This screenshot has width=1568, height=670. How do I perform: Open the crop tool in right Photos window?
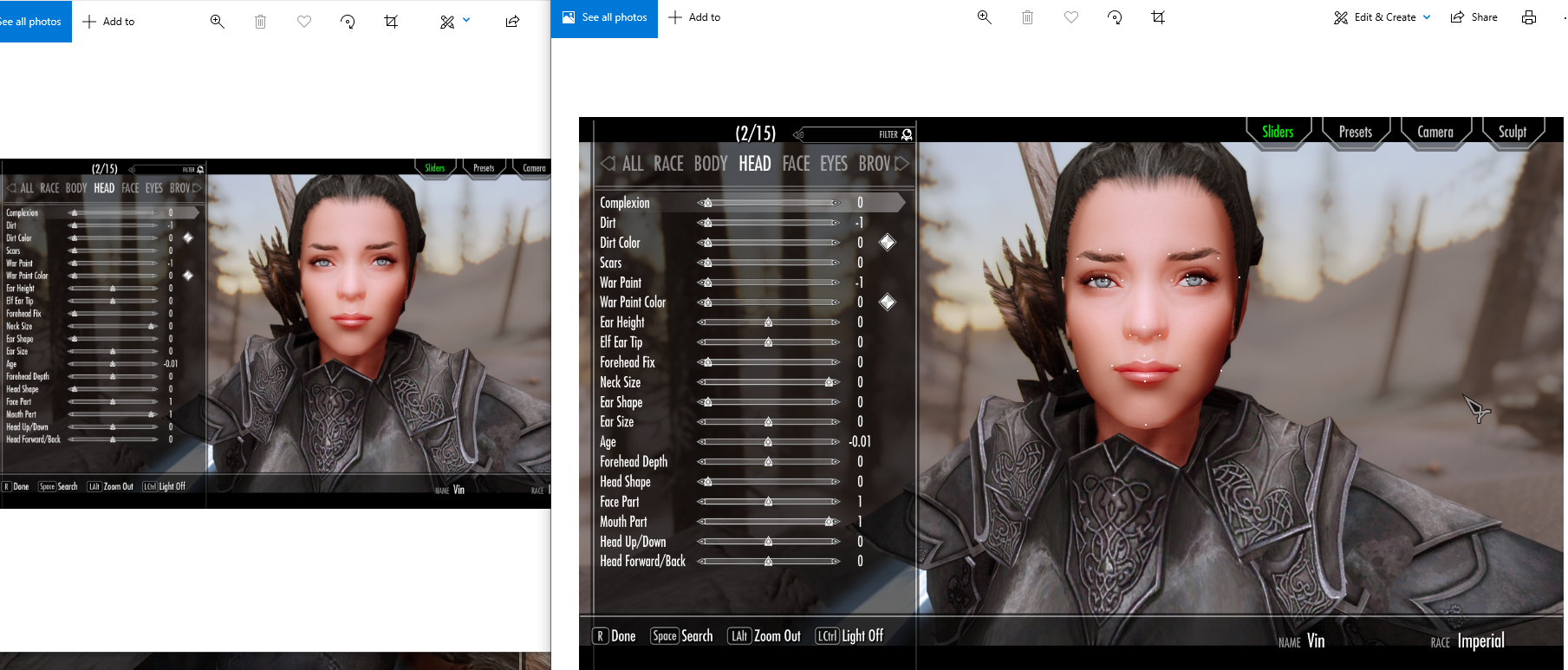[x=1158, y=17]
